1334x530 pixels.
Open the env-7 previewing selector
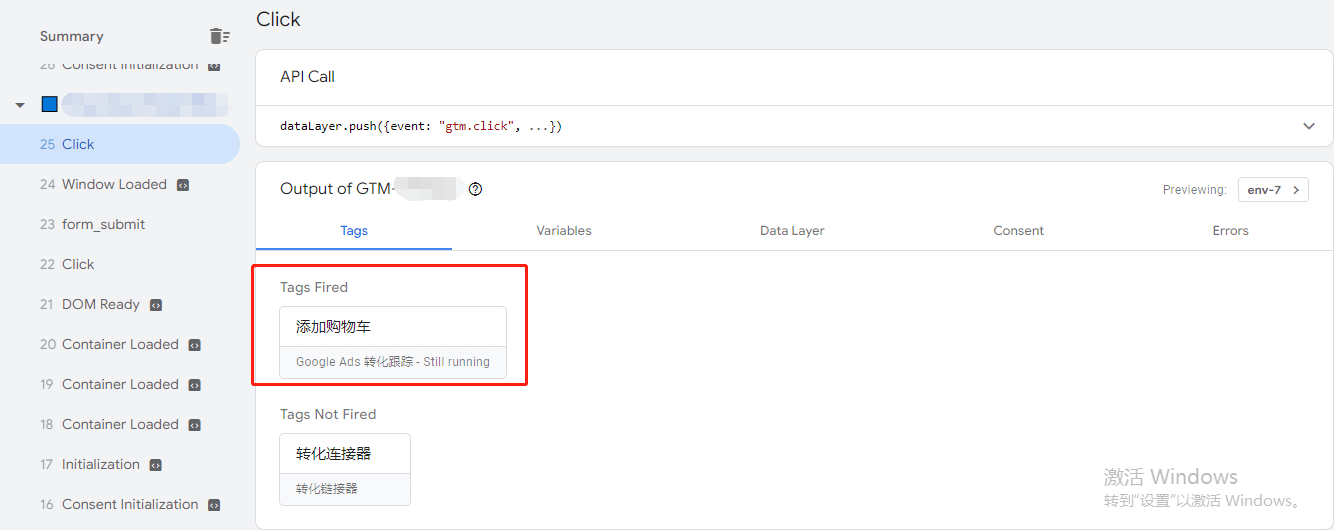pyautogui.click(x=1272, y=190)
